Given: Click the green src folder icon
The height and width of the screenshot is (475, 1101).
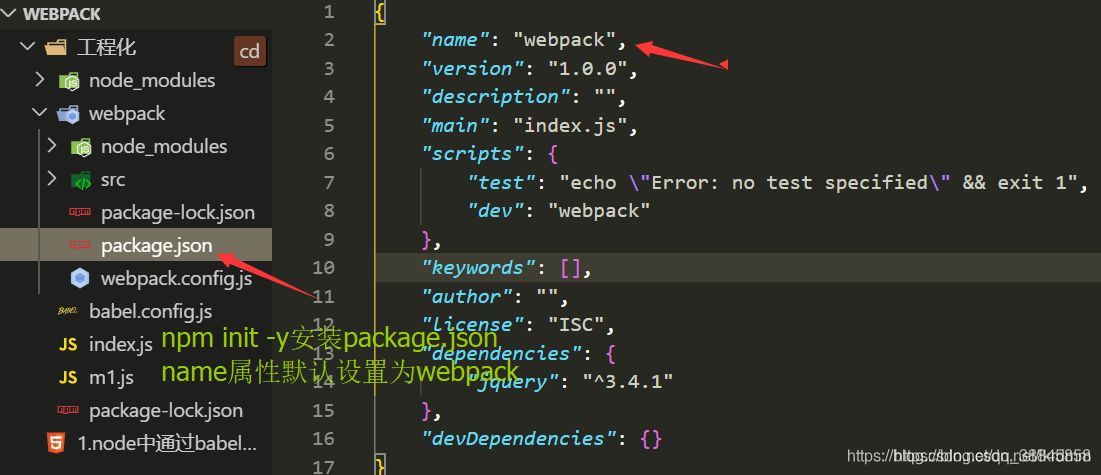Looking at the screenshot, I should pos(81,180).
